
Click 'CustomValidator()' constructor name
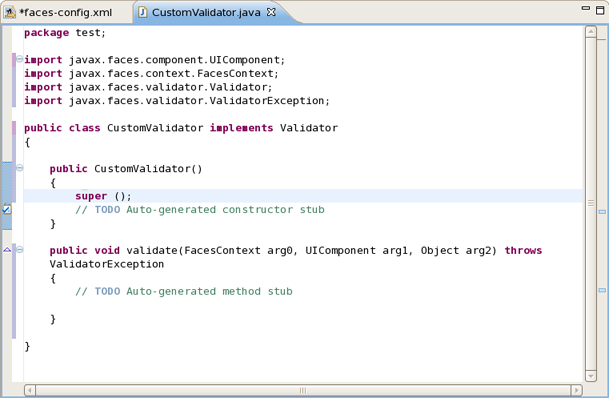click(148, 169)
